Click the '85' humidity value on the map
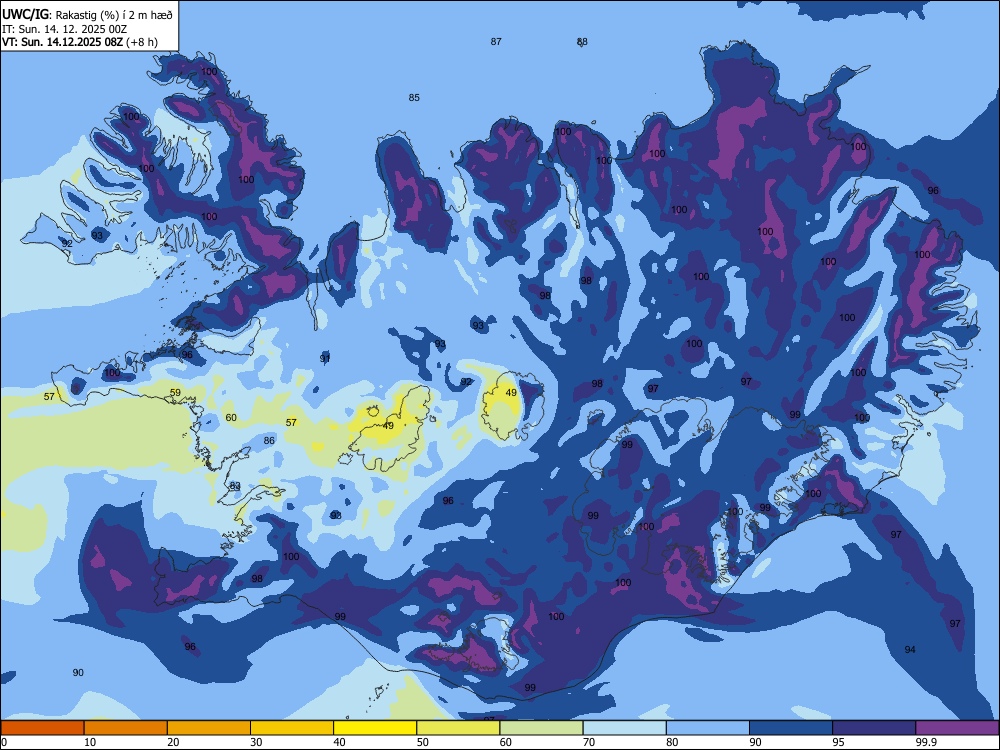Screen dimensions: 1000x750 tap(415, 98)
